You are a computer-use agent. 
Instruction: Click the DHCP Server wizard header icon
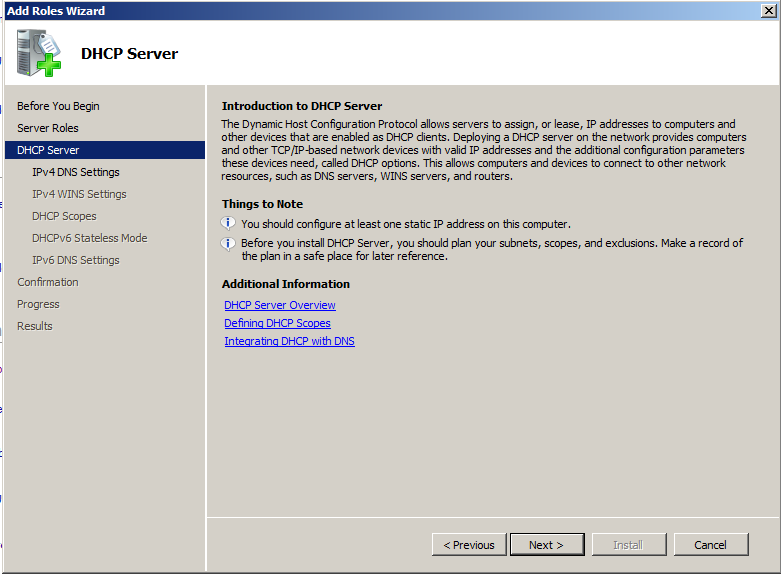(38, 53)
